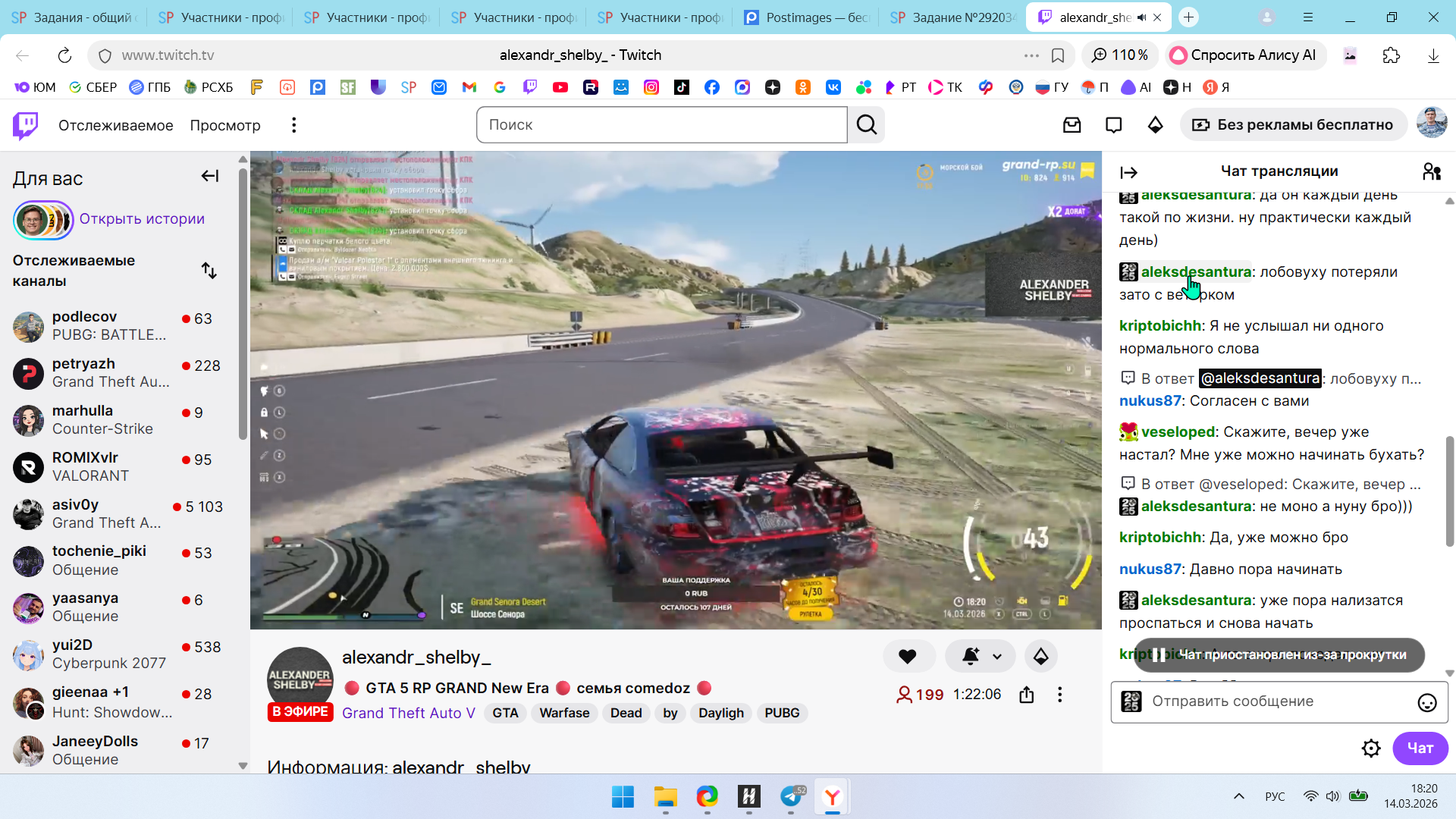Image resolution: width=1456 pixels, height=819 pixels.
Task: Open the Отслеживаемое tab
Action: (115, 125)
